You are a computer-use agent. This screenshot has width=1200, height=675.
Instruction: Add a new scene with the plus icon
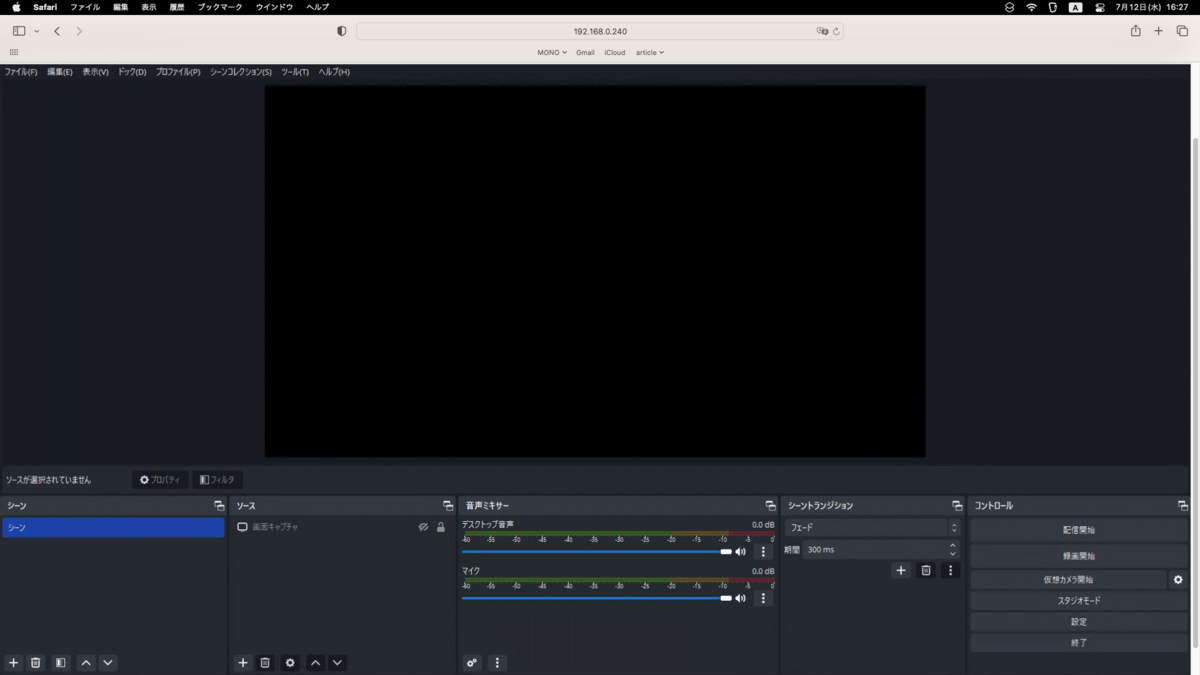click(13, 663)
